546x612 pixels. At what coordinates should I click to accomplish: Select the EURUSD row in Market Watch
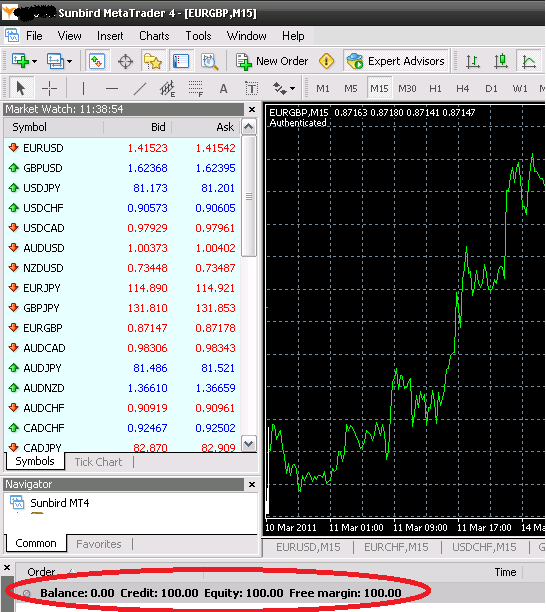(123, 148)
